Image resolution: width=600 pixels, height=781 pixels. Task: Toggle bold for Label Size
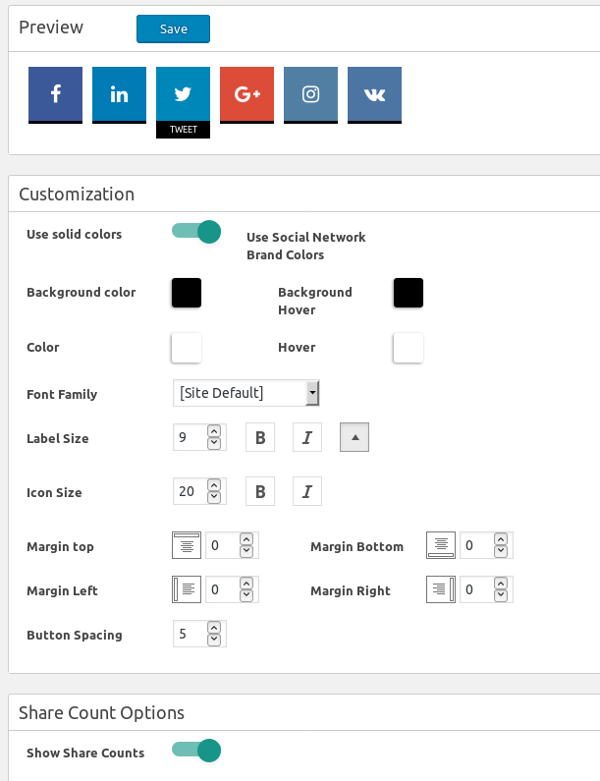click(x=260, y=437)
